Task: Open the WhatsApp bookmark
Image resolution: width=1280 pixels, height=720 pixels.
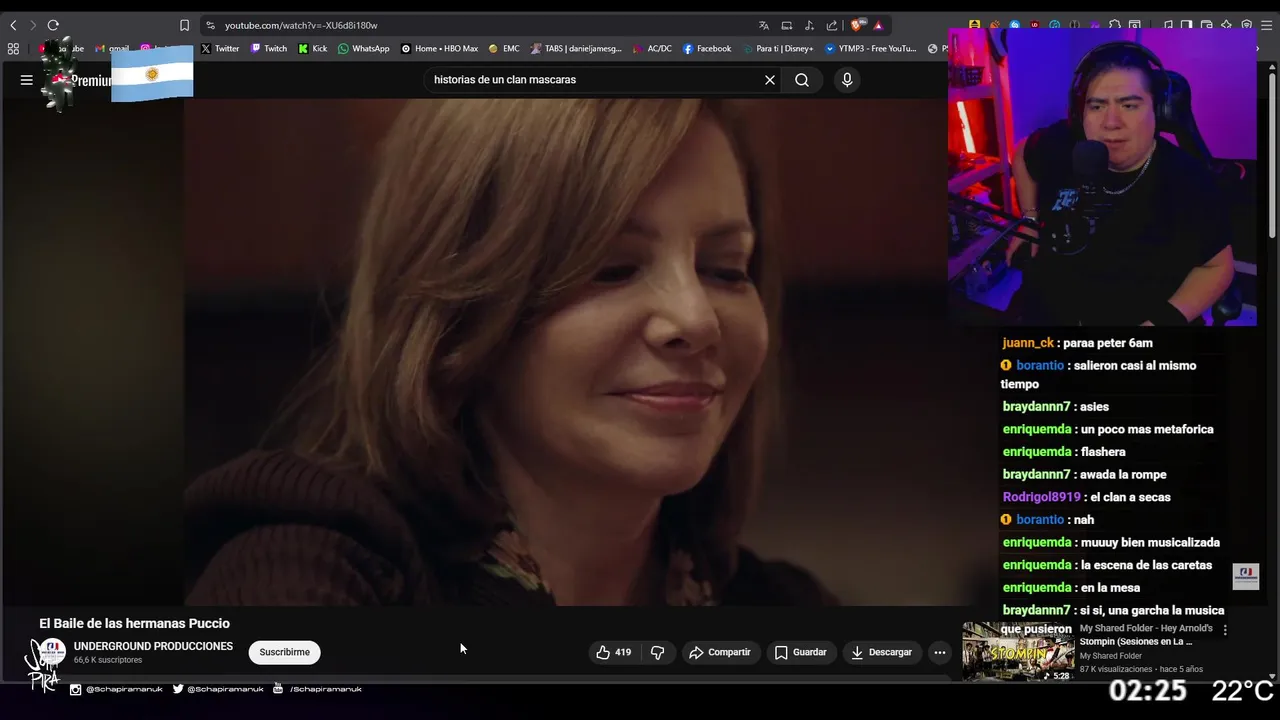Action: (x=364, y=48)
